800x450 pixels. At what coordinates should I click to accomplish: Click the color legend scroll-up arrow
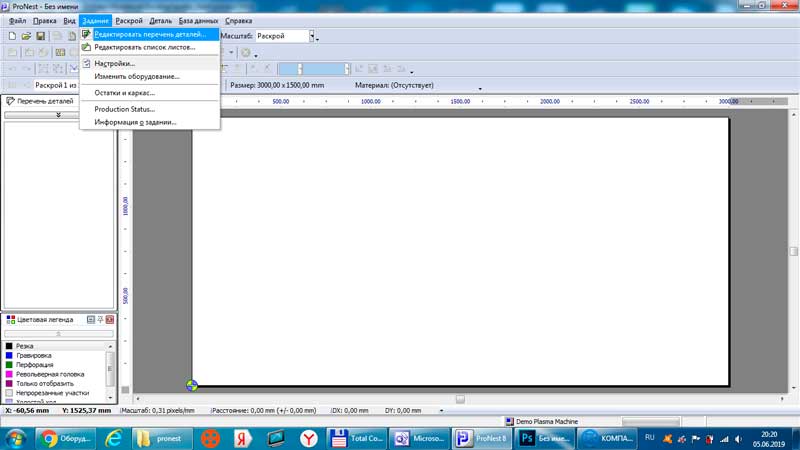pyautogui.click(x=110, y=346)
